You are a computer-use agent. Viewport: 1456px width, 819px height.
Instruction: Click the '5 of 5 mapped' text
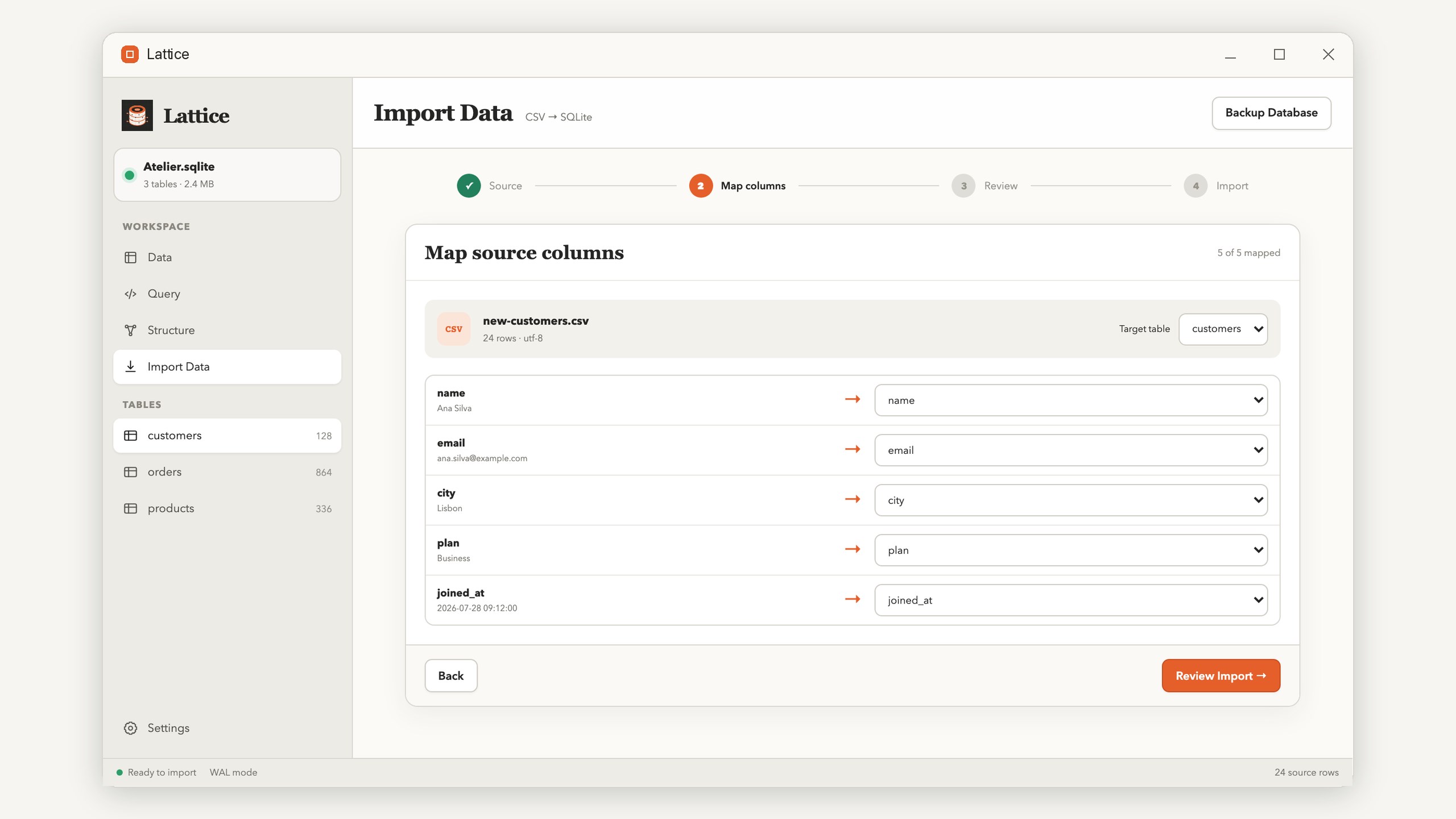coord(1248,253)
